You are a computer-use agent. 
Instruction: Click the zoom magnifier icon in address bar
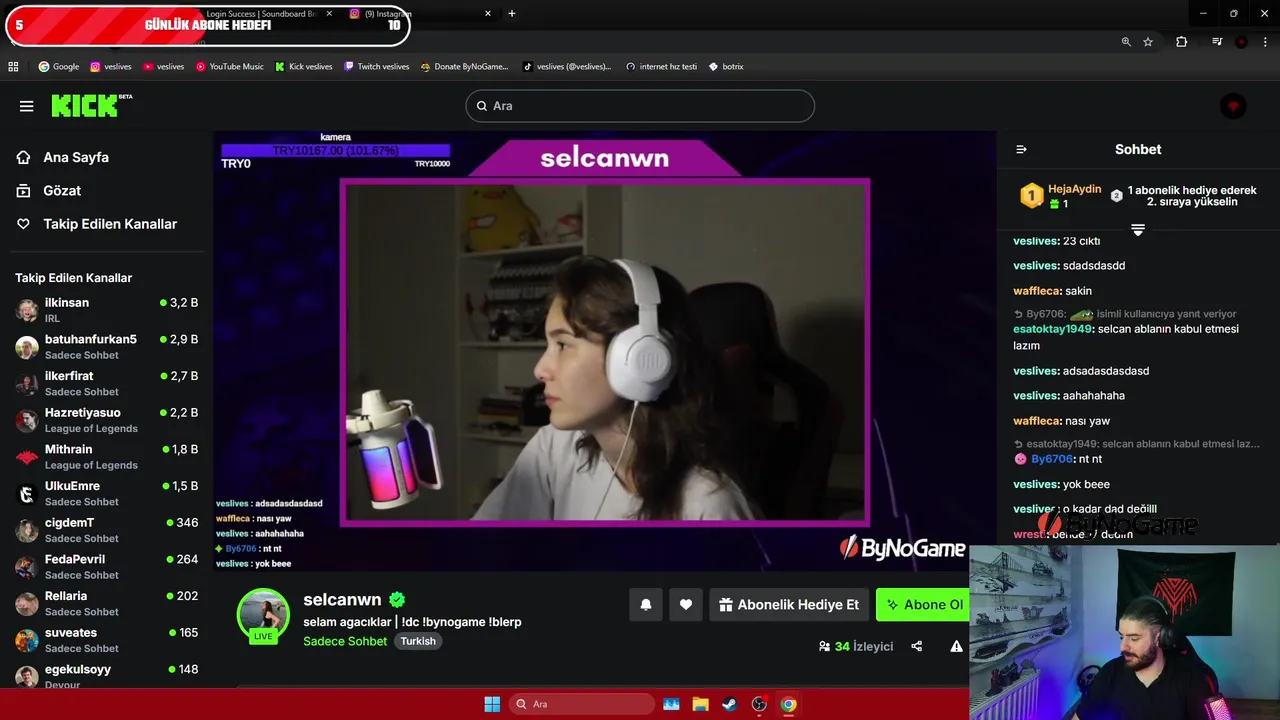[1126, 42]
